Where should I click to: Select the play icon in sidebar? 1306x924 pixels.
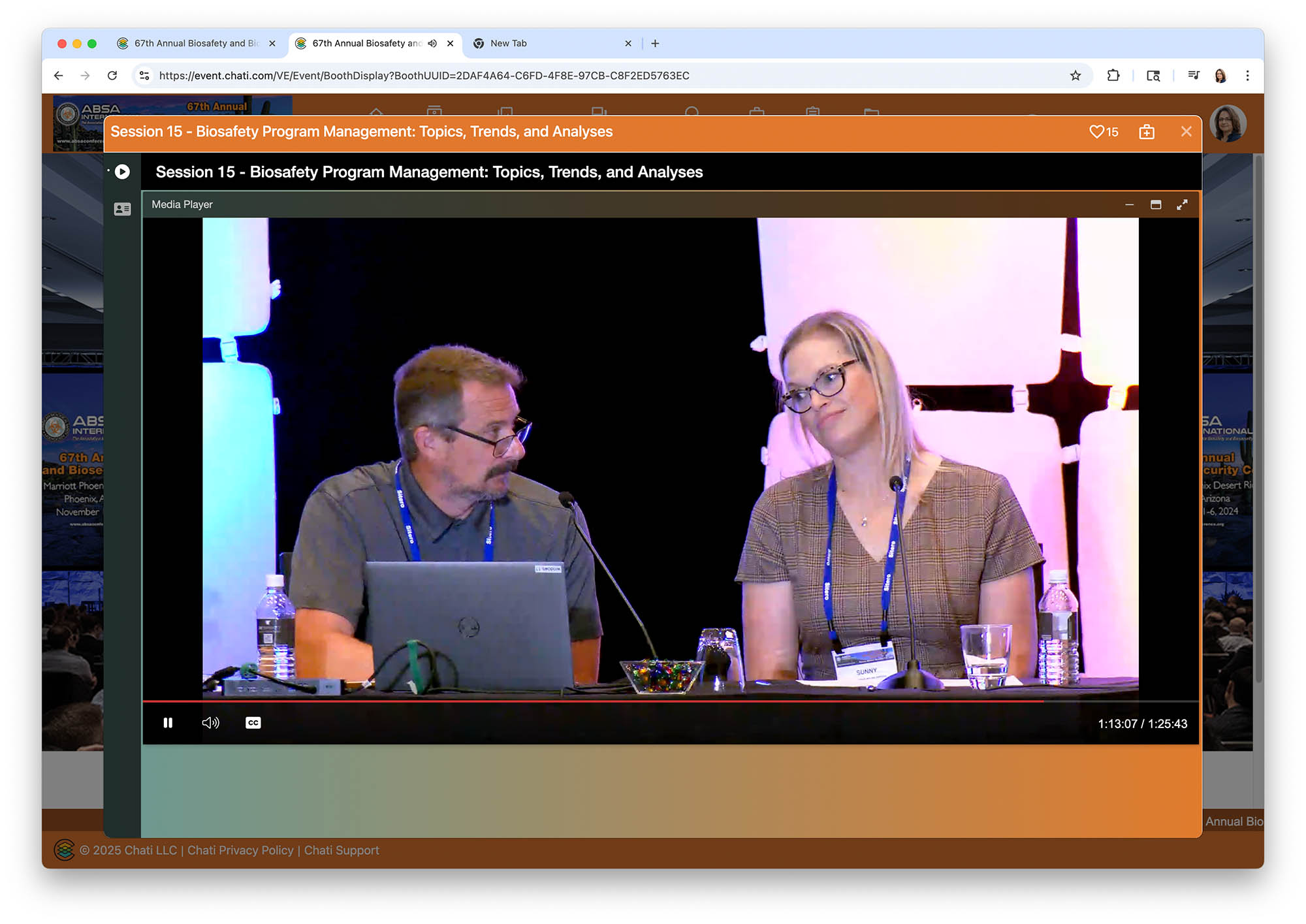point(122,172)
